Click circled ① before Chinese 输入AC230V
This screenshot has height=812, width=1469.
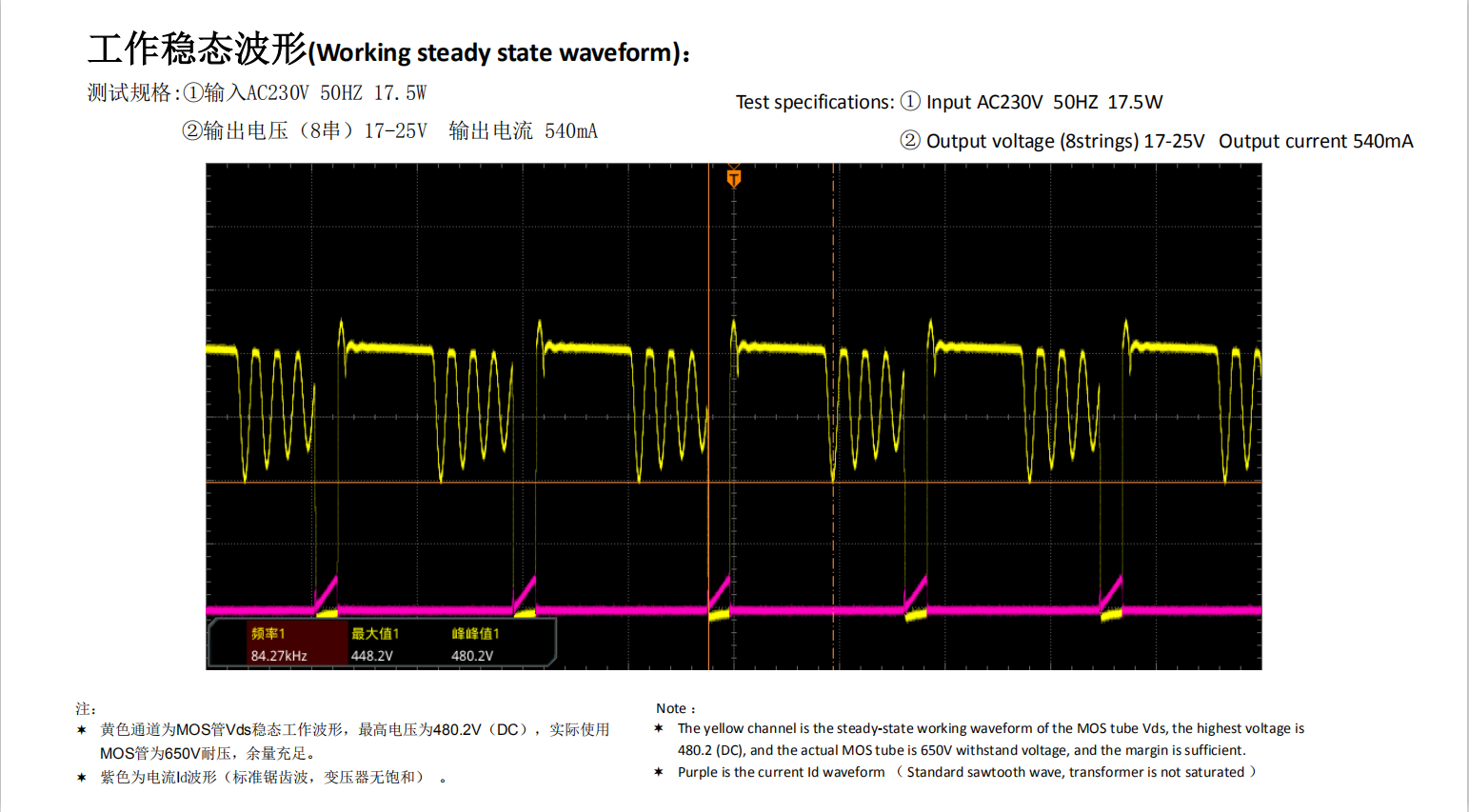coord(193,92)
